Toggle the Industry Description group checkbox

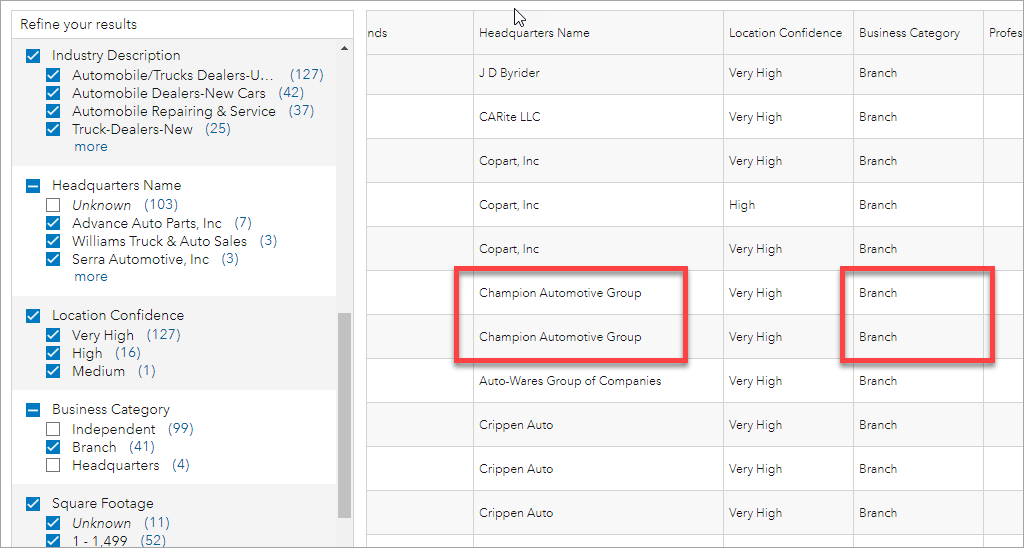click(33, 56)
